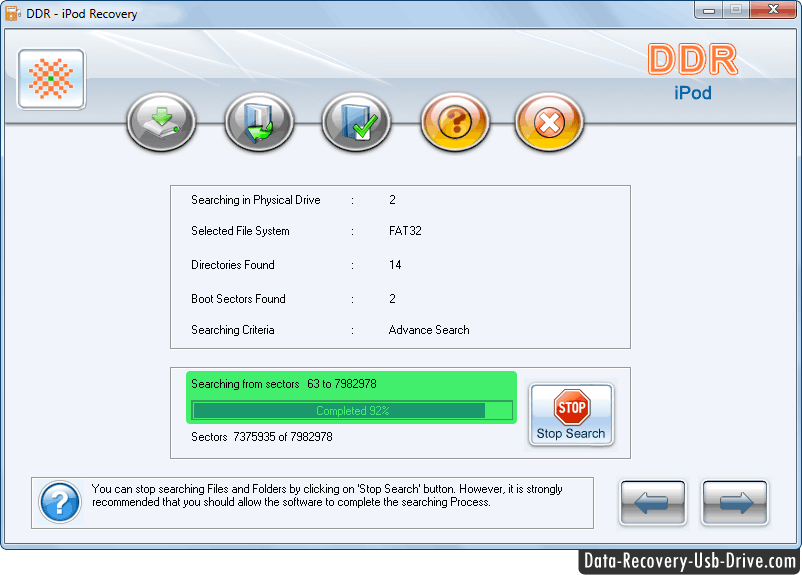Click the blue question mark info icon

[x=60, y=502]
